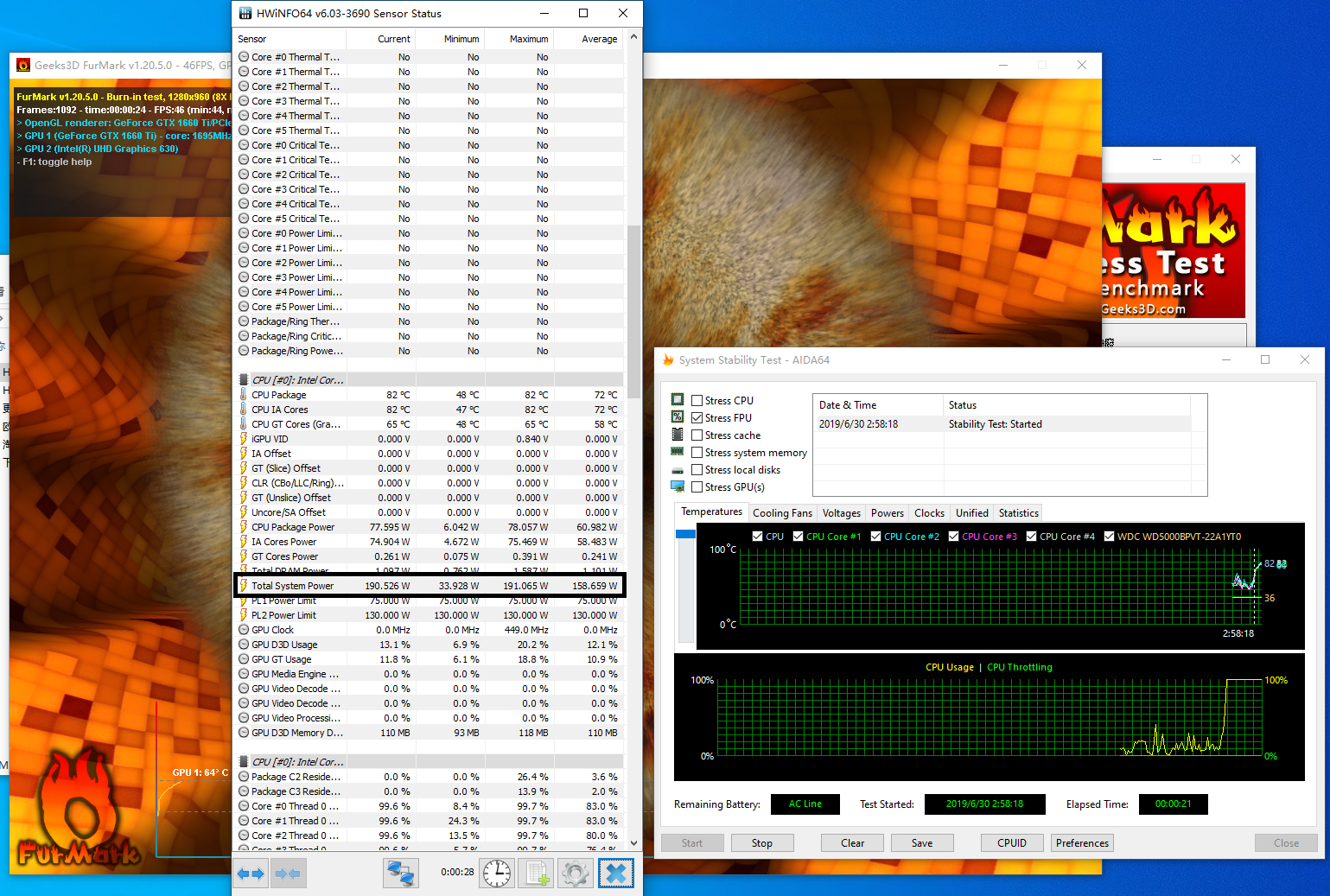The width and height of the screenshot is (1330, 896).
Task: Click the Date & Time column header in AIDA64
Action: pyautogui.click(x=878, y=405)
